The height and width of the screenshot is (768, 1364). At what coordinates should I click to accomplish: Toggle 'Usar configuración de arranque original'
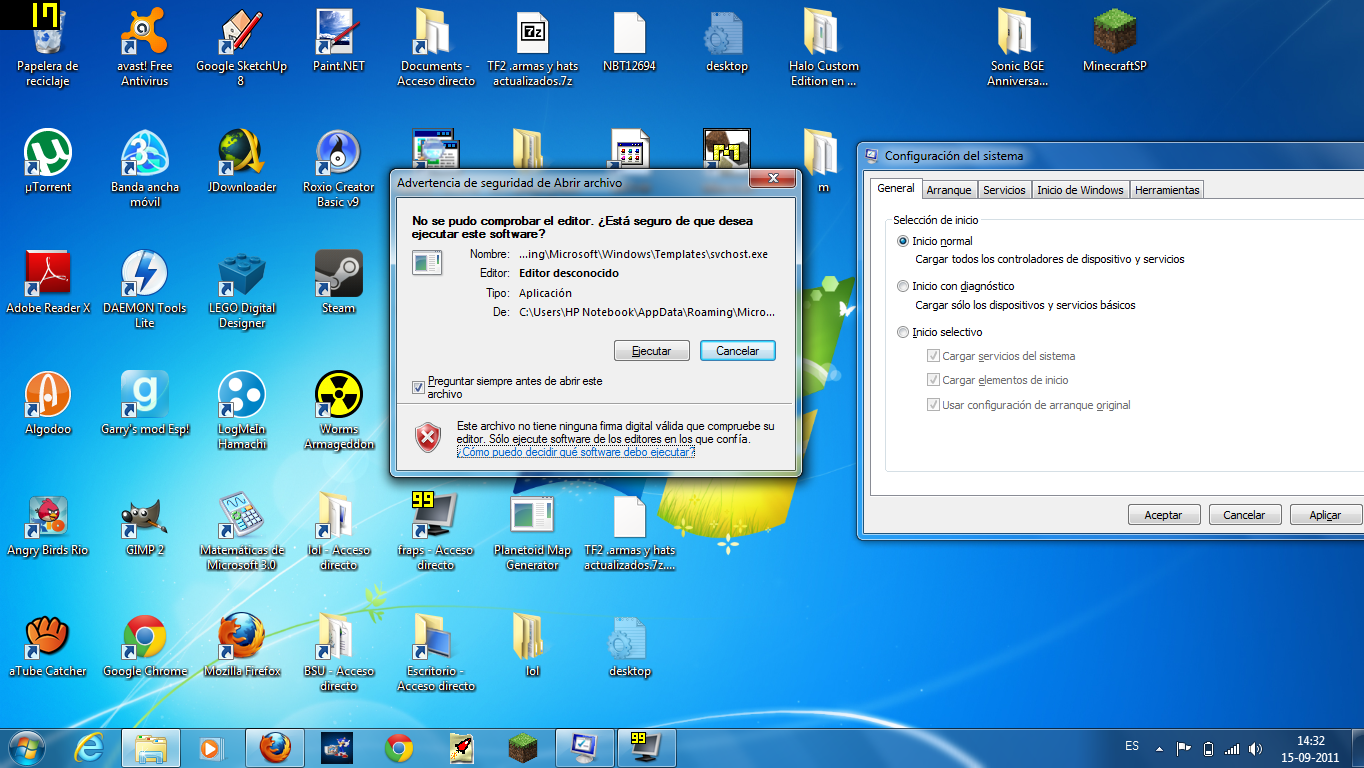[933, 405]
